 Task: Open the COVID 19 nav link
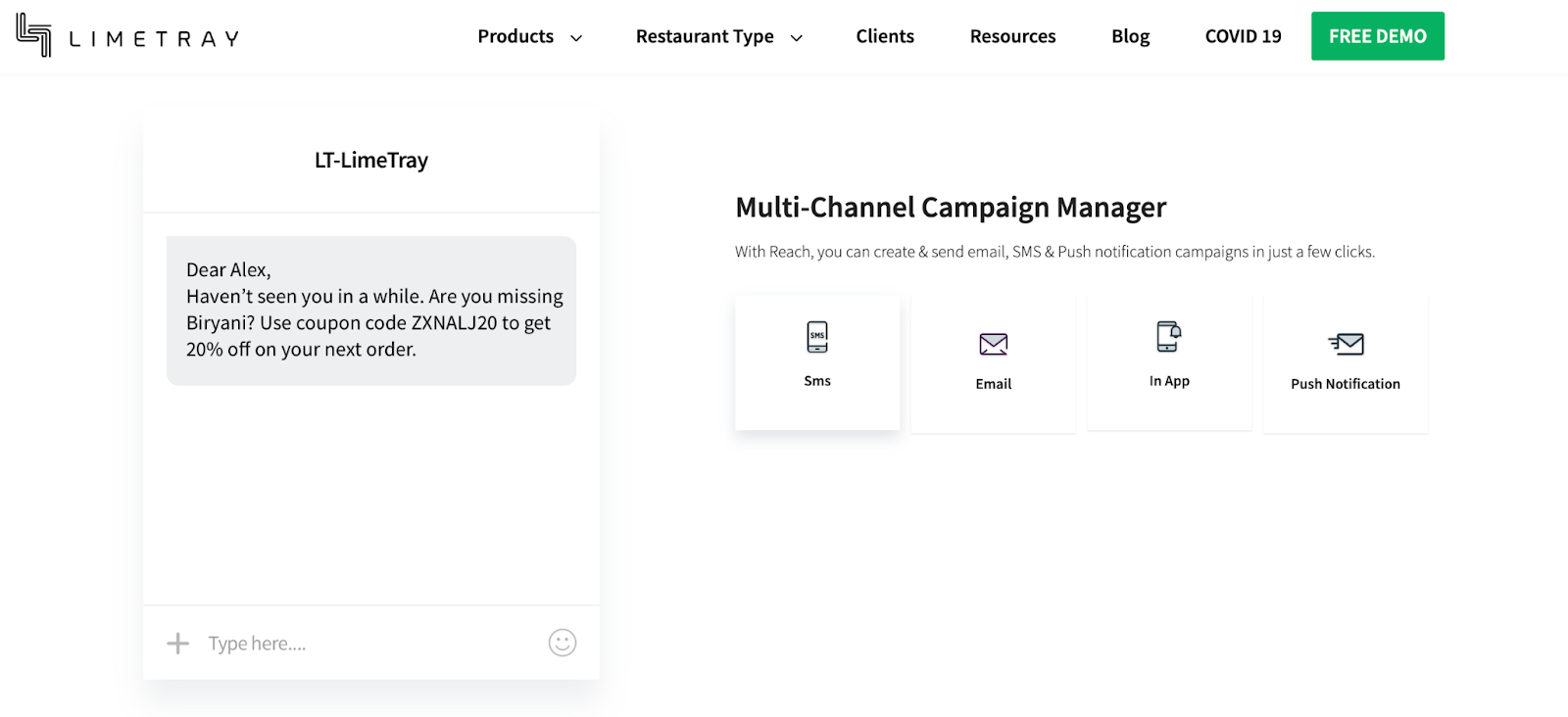click(x=1243, y=36)
